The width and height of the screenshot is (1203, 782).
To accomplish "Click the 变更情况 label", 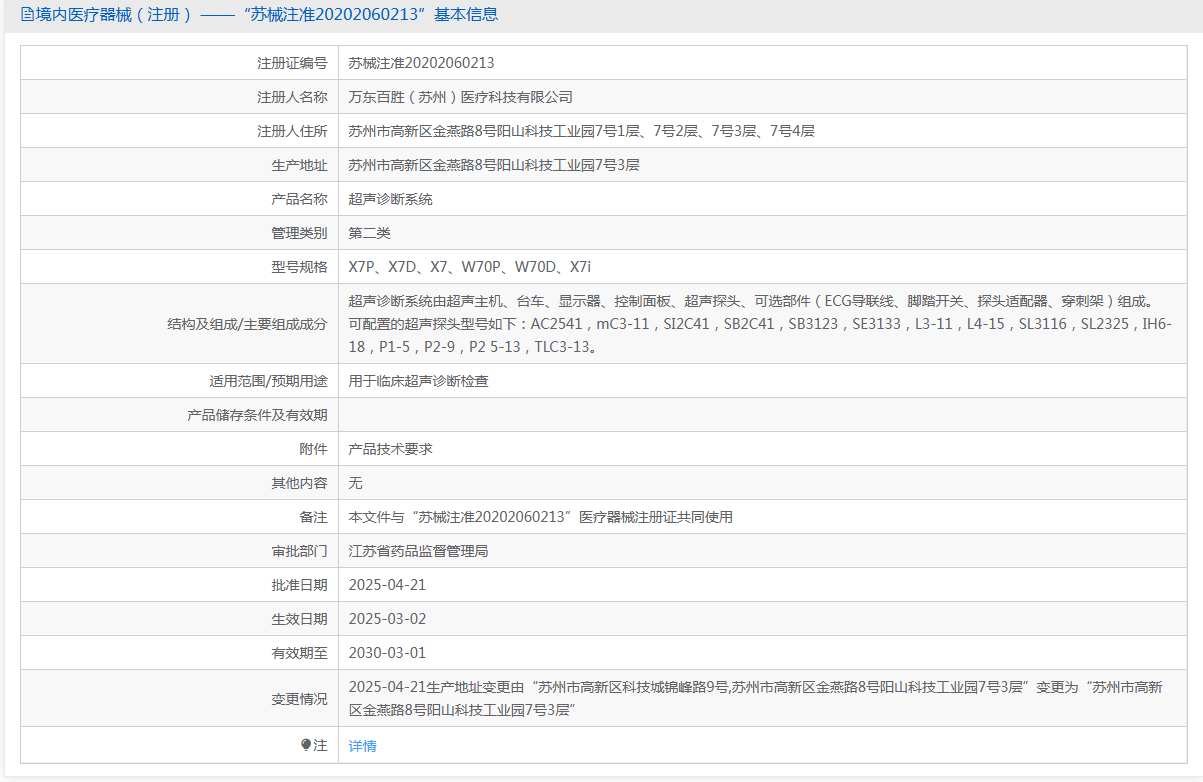I will pos(299,699).
